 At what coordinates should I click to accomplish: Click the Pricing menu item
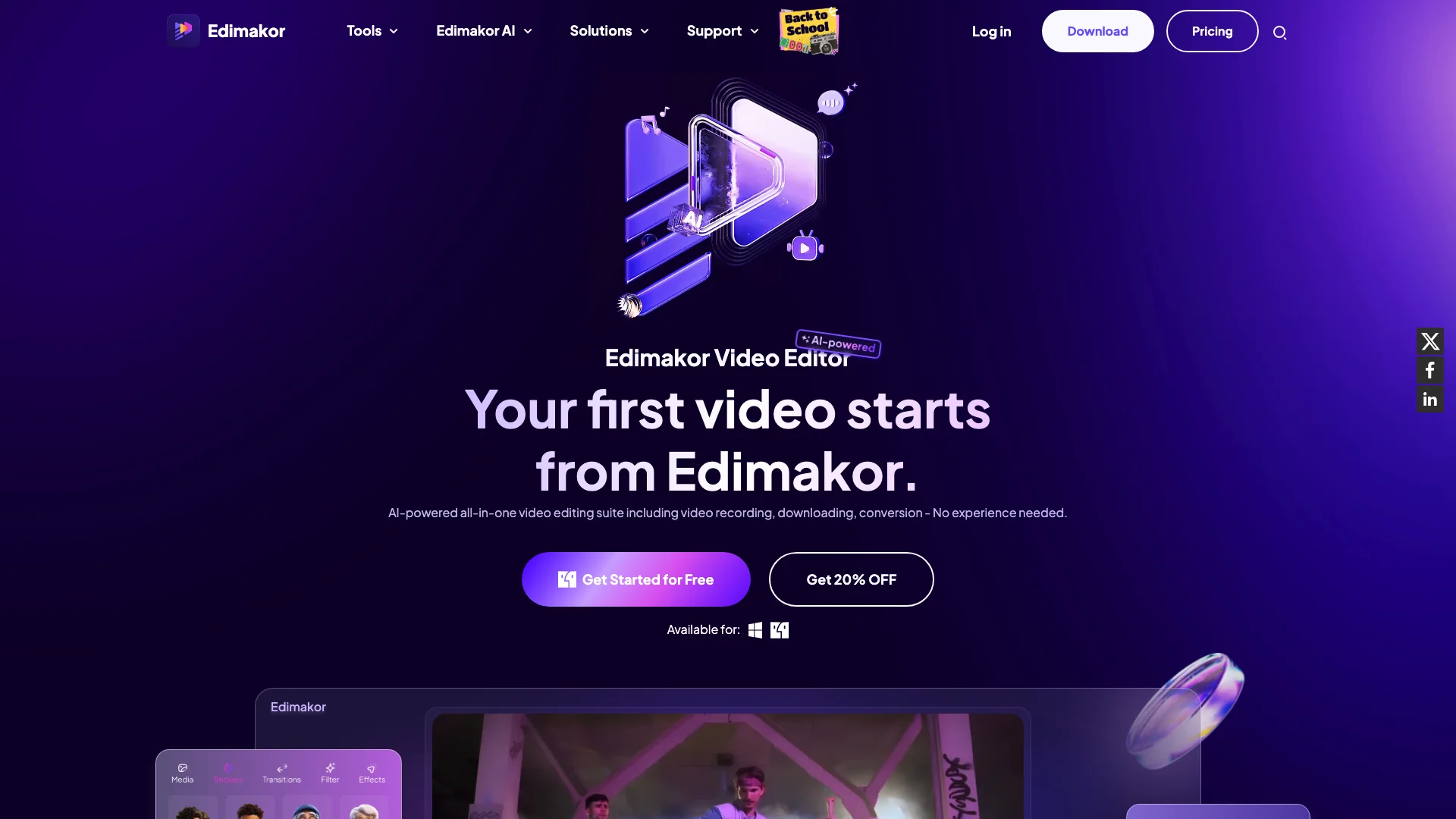pos(1212,31)
